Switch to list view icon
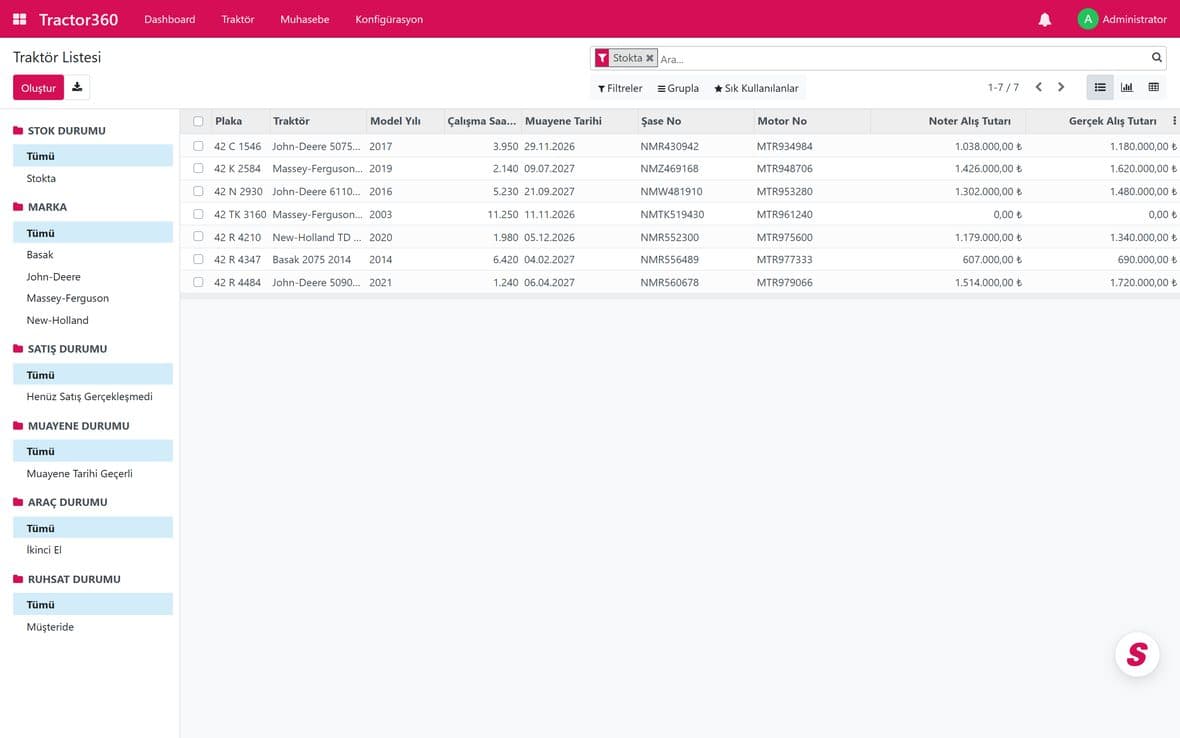This screenshot has height=738, width=1180. (x=1099, y=87)
